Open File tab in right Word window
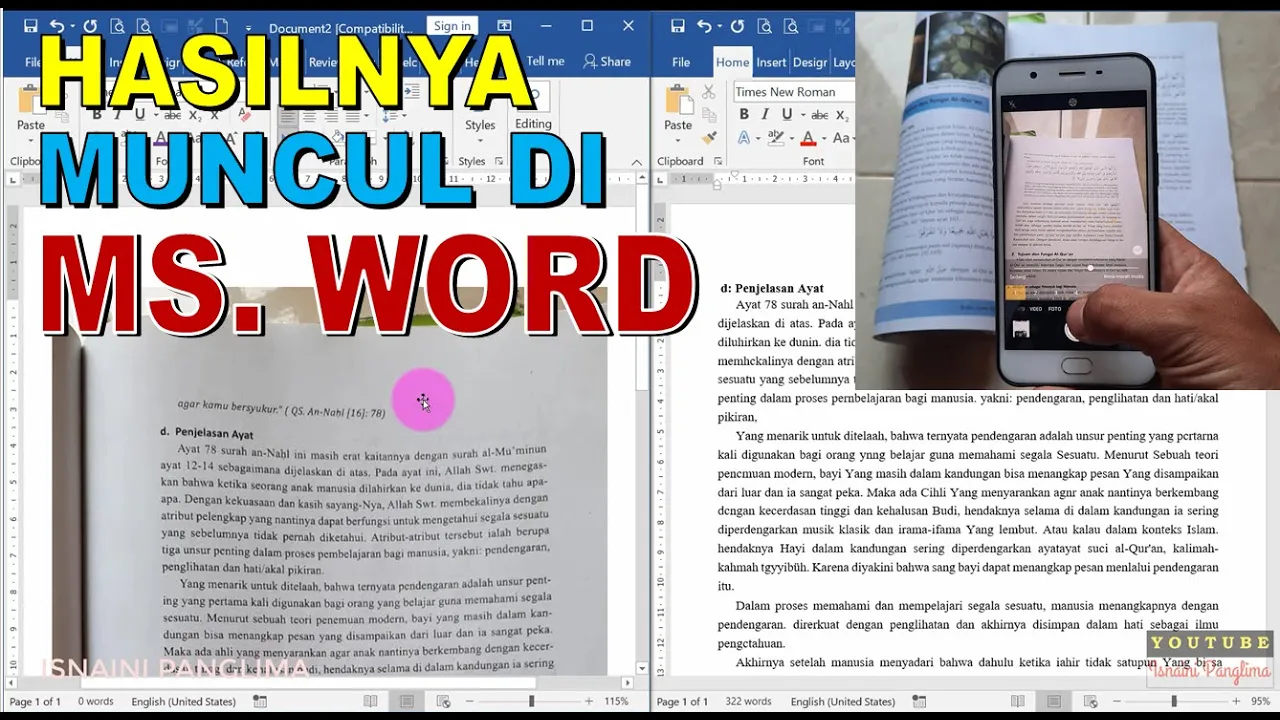1280x720 pixels. (x=681, y=62)
